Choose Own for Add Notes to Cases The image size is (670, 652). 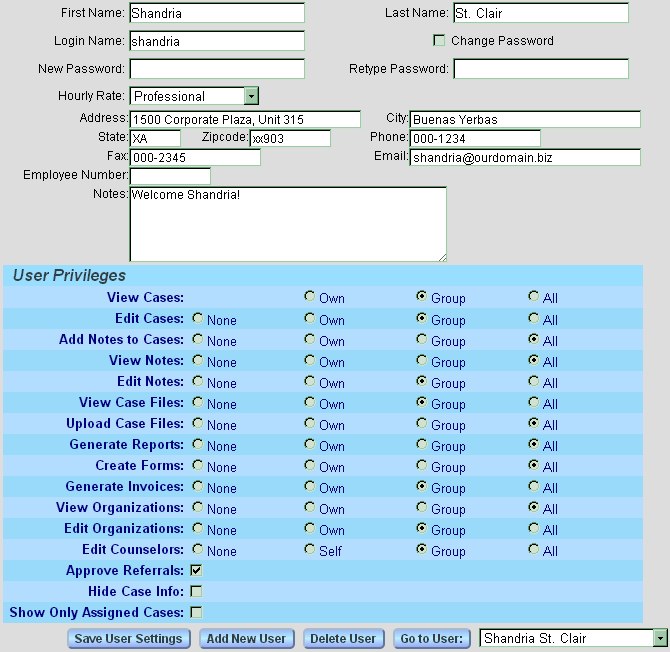310,339
